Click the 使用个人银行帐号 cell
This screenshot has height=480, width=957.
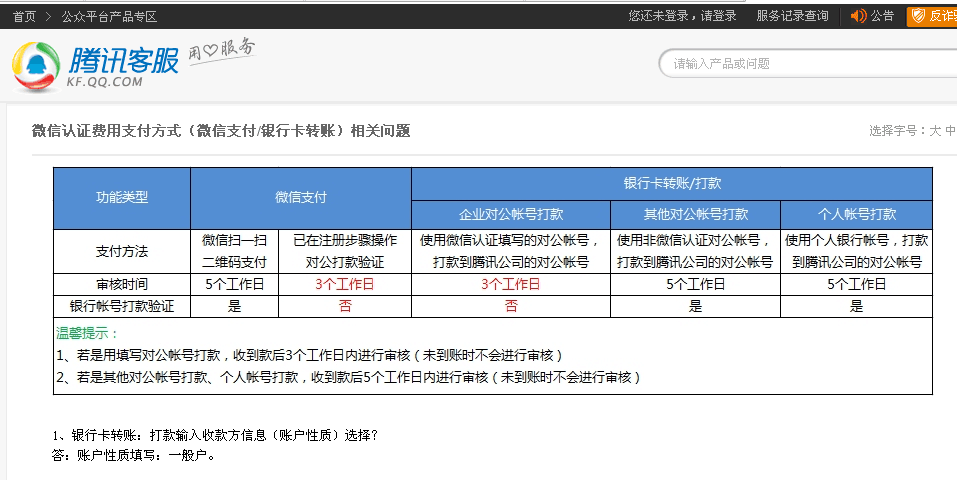pos(856,252)
